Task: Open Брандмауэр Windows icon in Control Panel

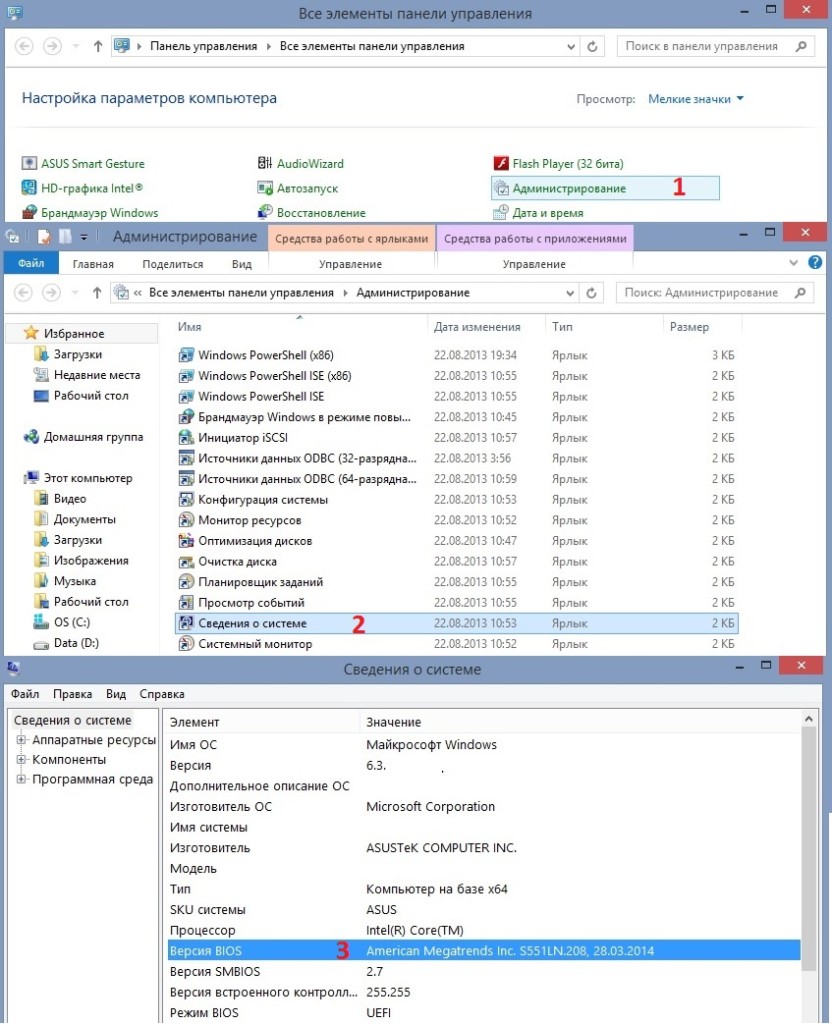Action: pyautogui.click(x=89, y=213)
